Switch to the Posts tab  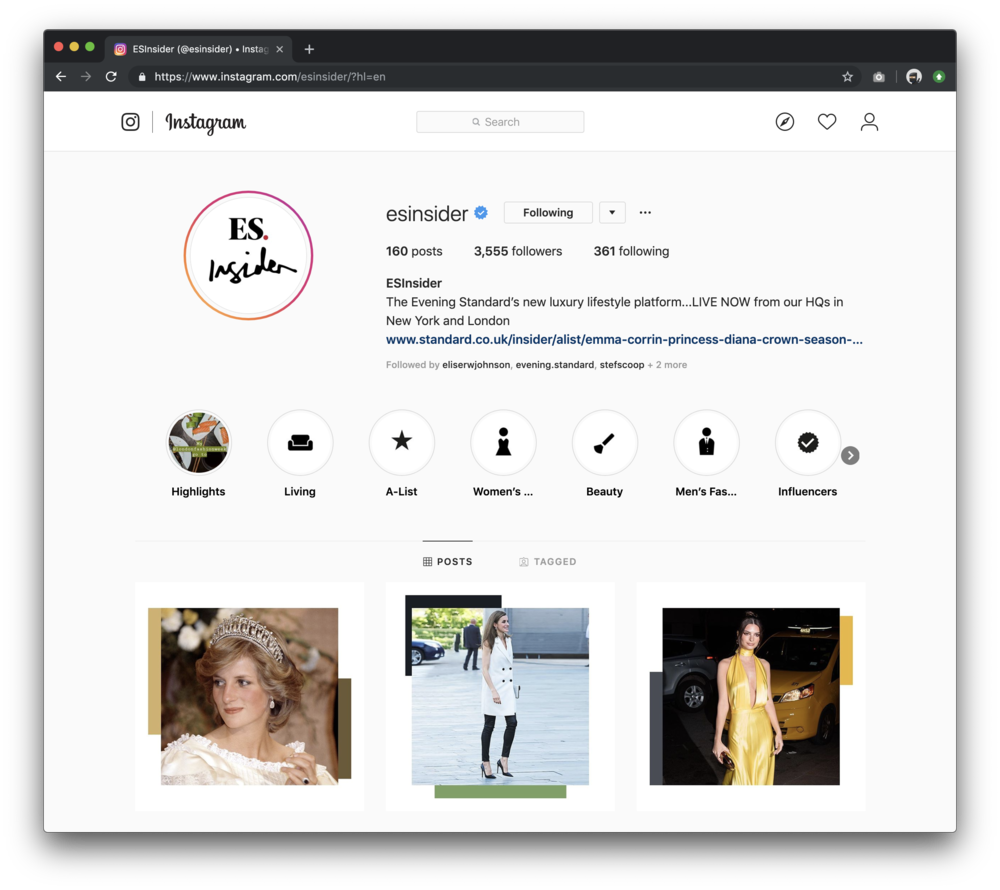[448, 561]
